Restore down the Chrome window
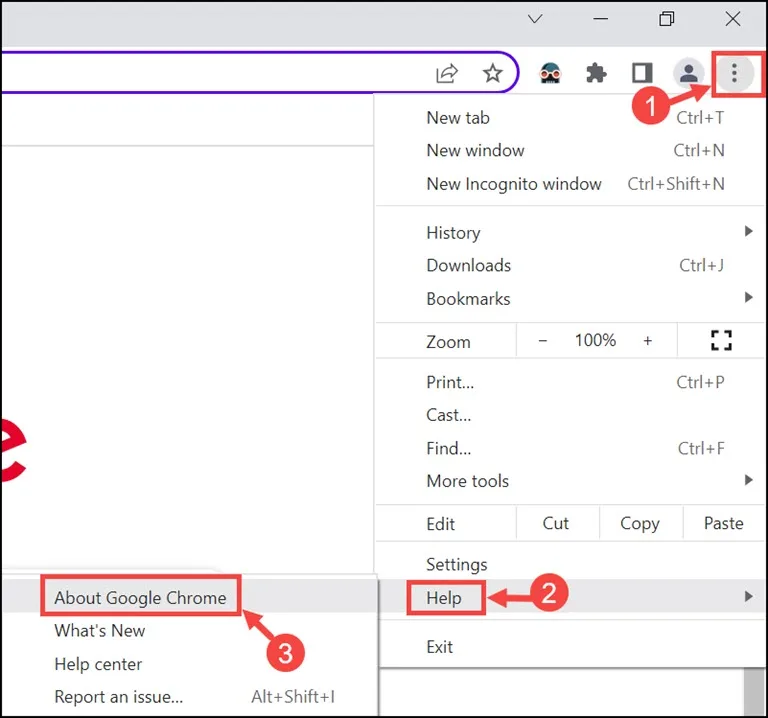This screenshot has width=768, height=718. 666,19
